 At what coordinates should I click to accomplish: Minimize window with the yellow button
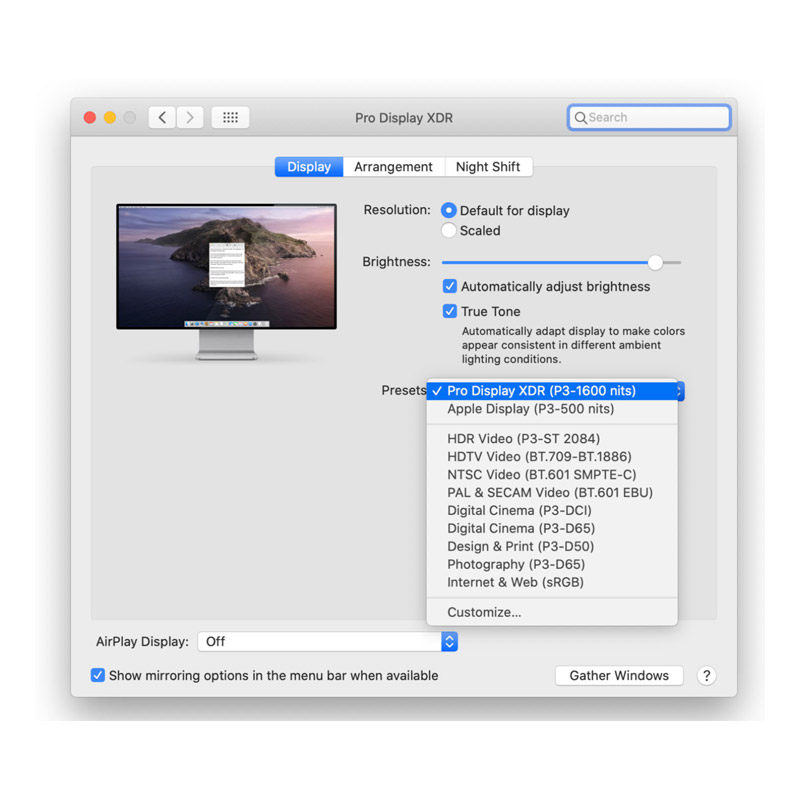pyautogui.click(x=110, y=118)
